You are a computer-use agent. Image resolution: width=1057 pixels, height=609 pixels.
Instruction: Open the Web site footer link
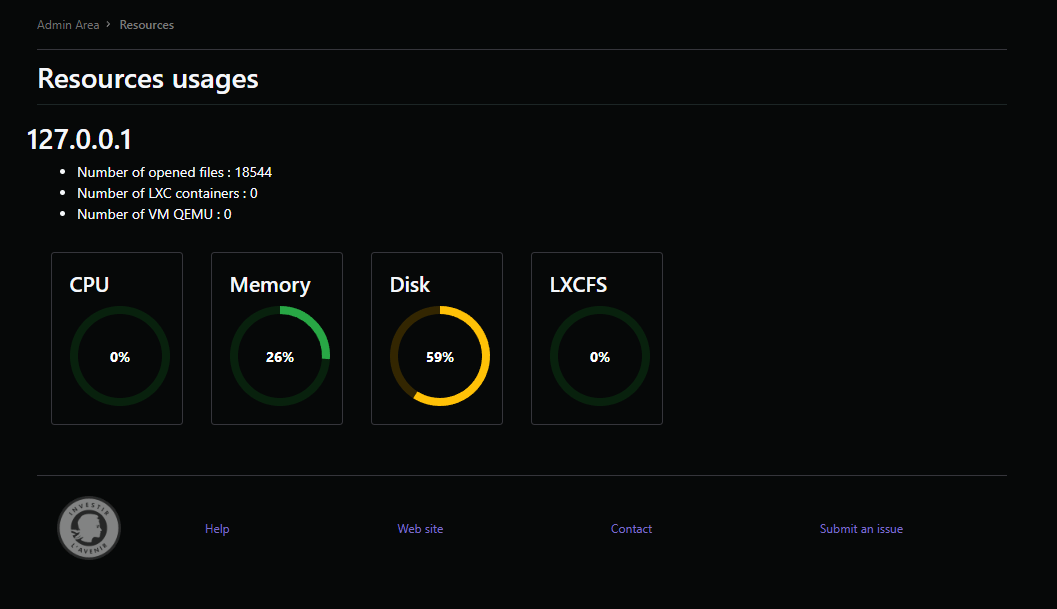coord(420,529)
